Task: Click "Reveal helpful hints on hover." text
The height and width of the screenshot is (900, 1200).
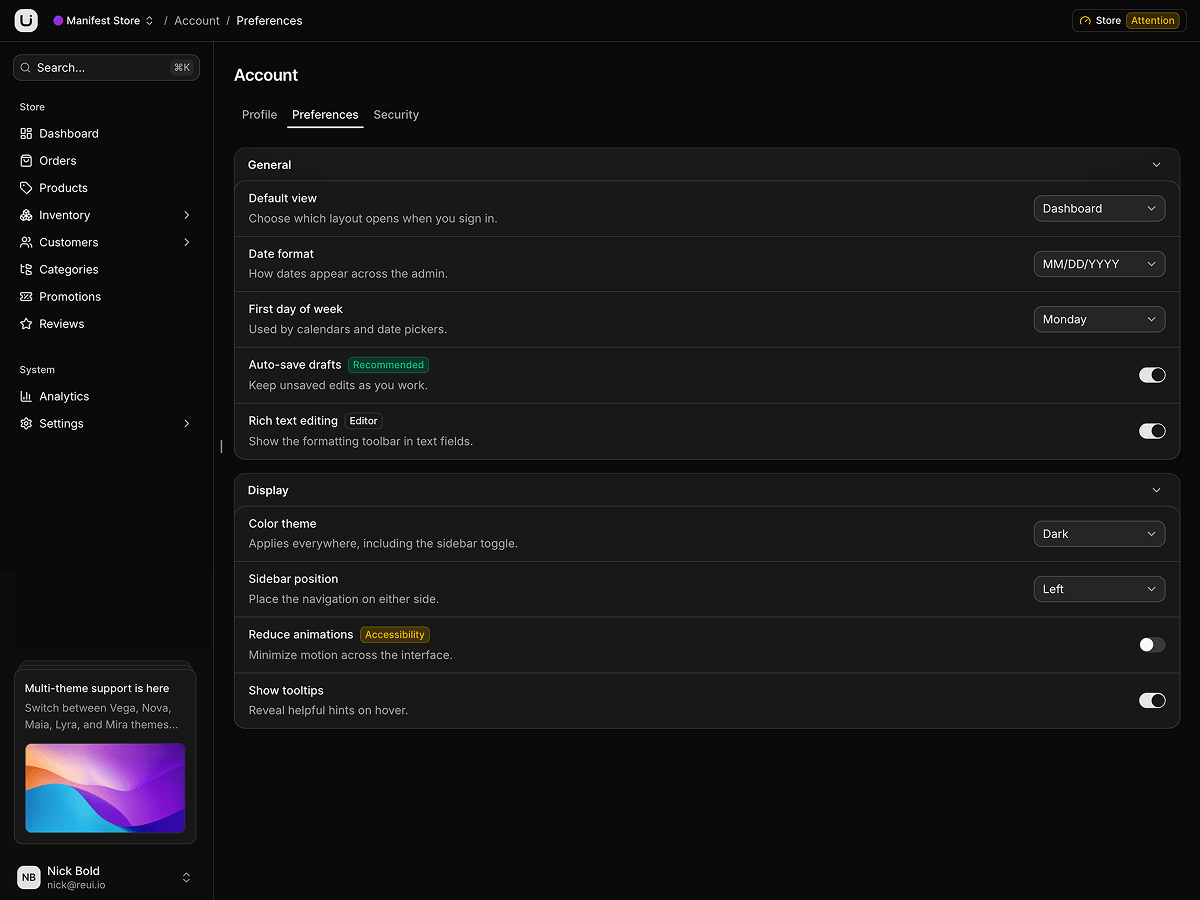Action: [328, 710]
